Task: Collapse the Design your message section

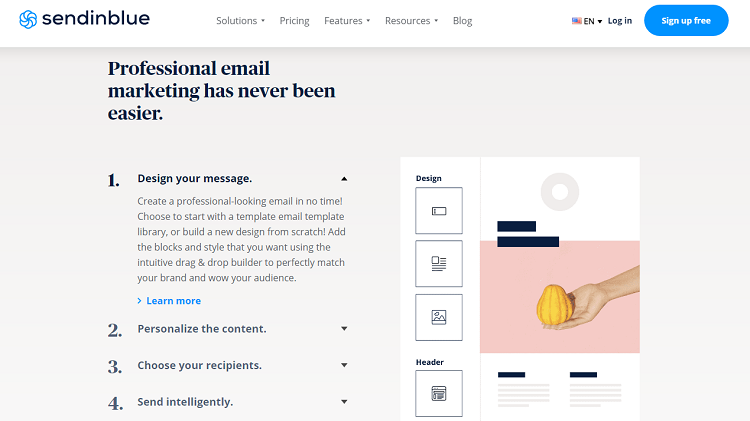Action: point(344,178)
